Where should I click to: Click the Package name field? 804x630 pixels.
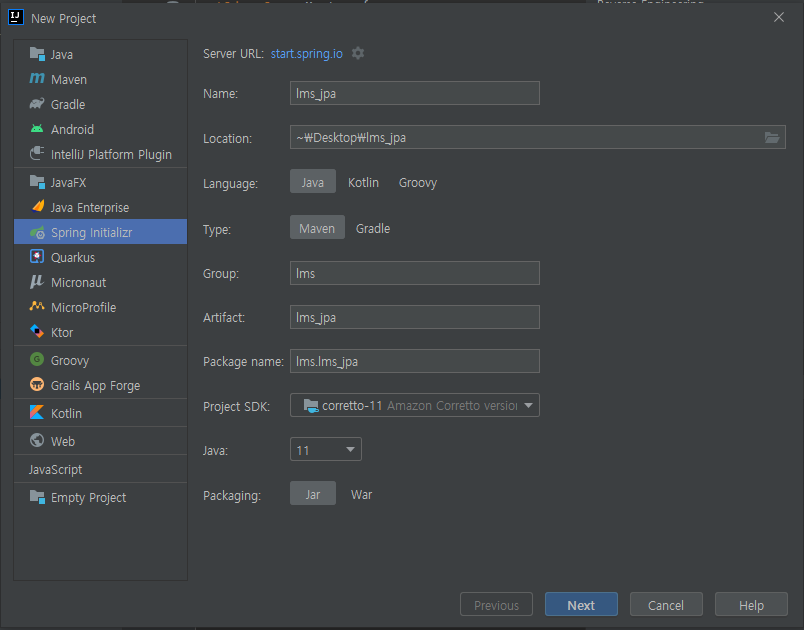coord(414,361)
